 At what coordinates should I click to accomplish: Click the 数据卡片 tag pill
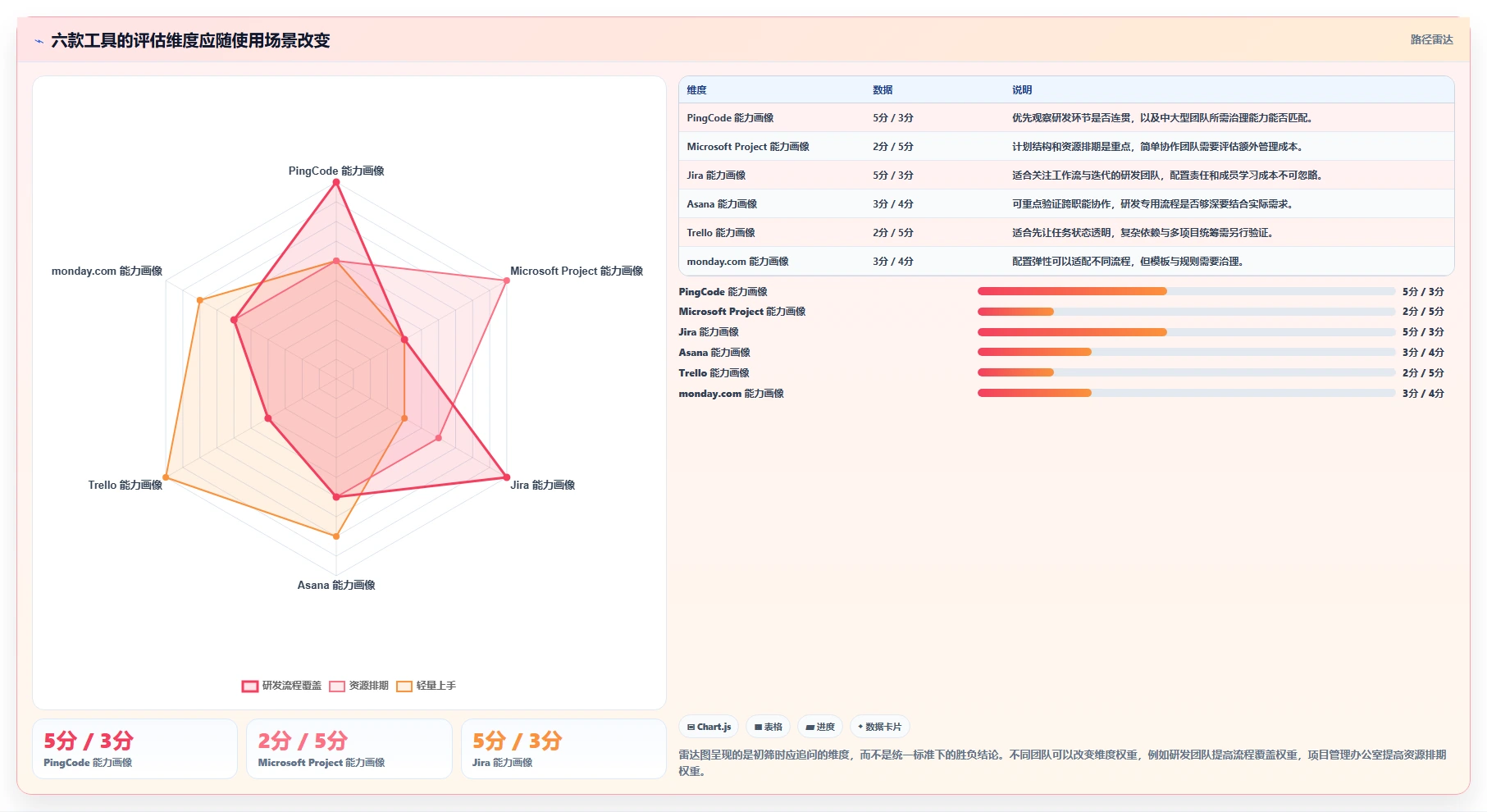pos(879,727)
